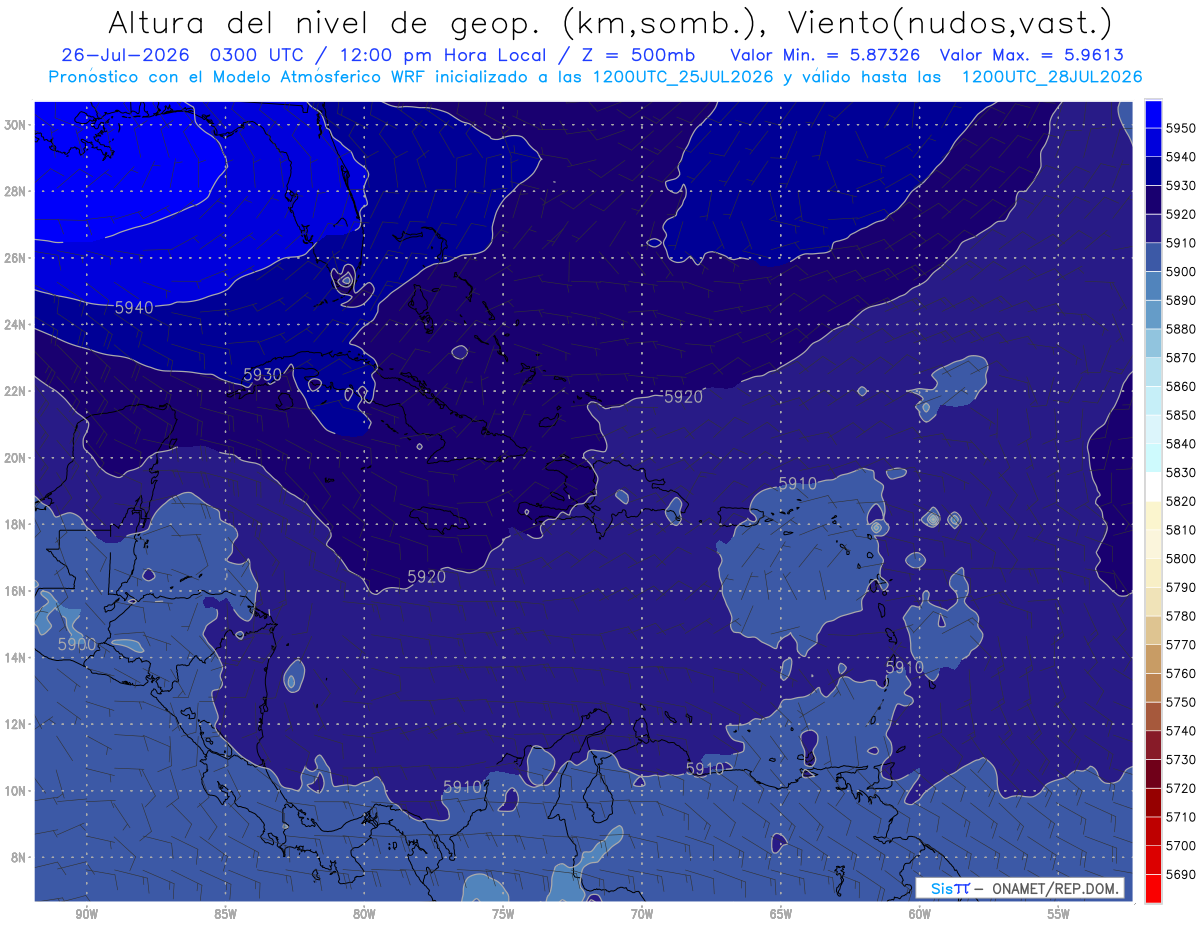
Task: Click the 5910 contour label near 70W
Action: (x=705, y=768)
